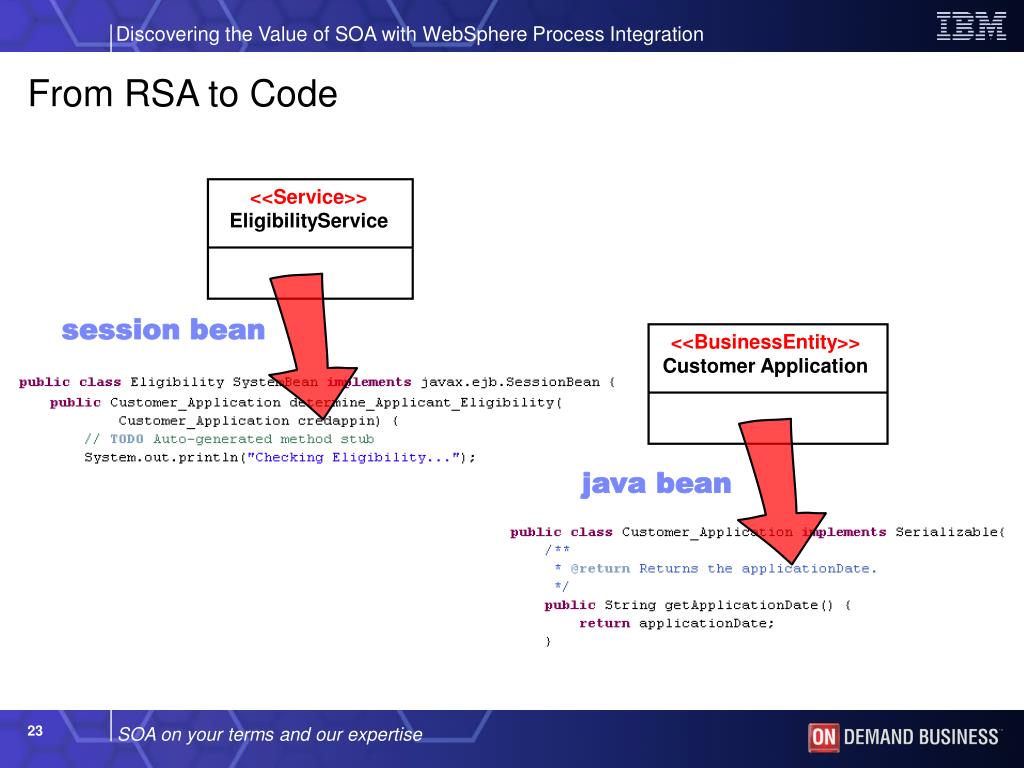The image size is (1024, 768).
Task: Click the <<BusinessEntity>> stereotype label
Action: pyautogui.click(x=765, y=342)
